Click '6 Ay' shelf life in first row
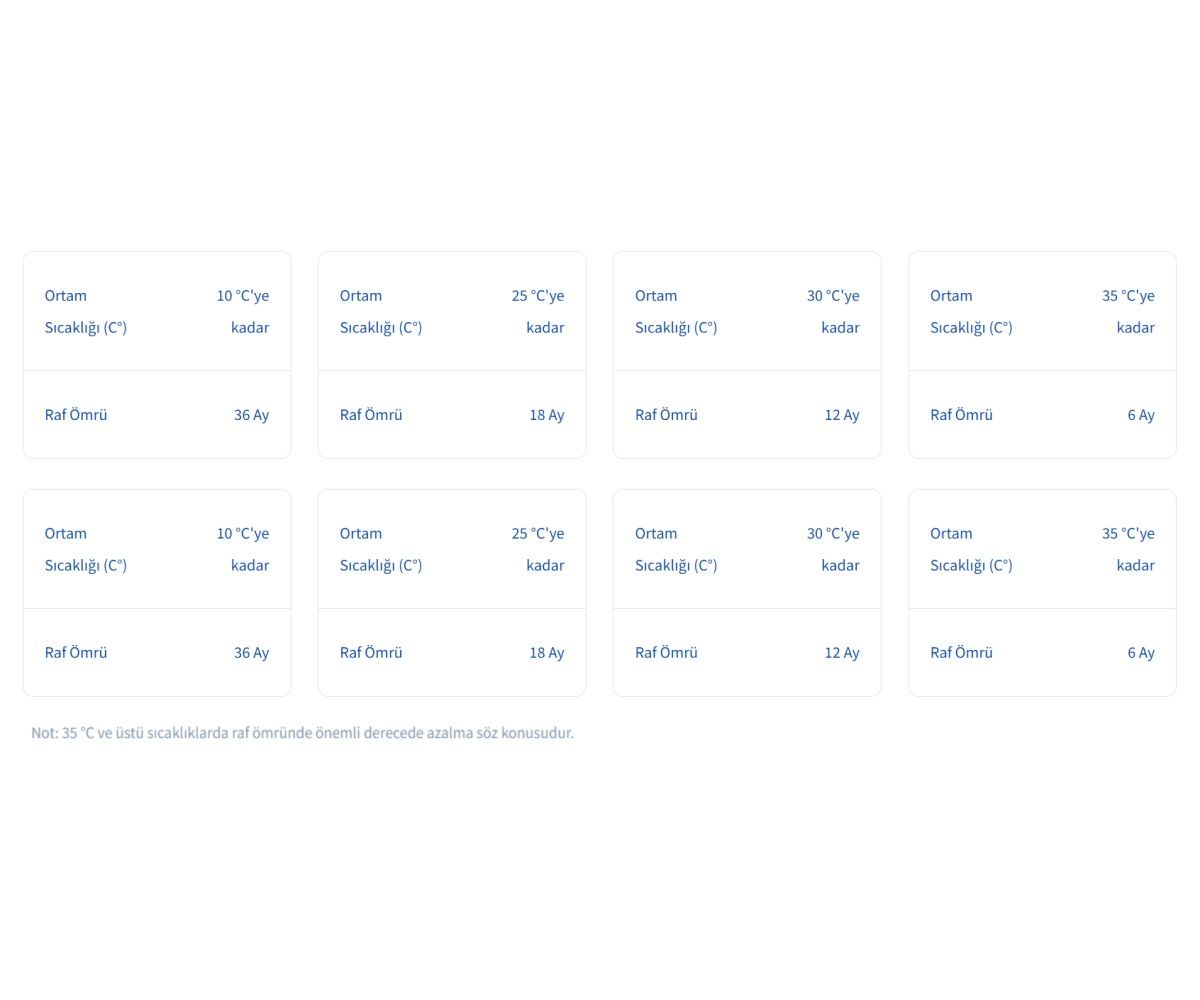1200x1000 pixels. [1140, 415]
